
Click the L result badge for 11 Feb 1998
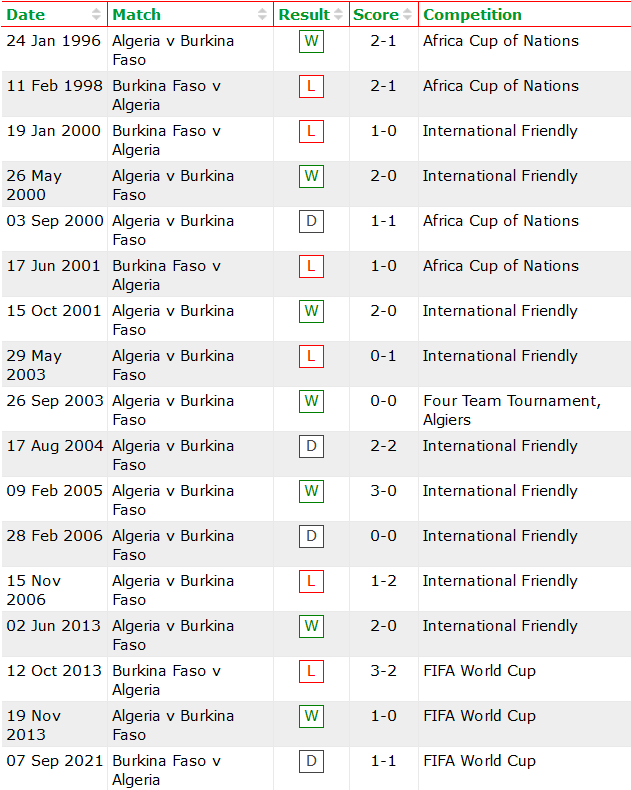pos(311,87)
